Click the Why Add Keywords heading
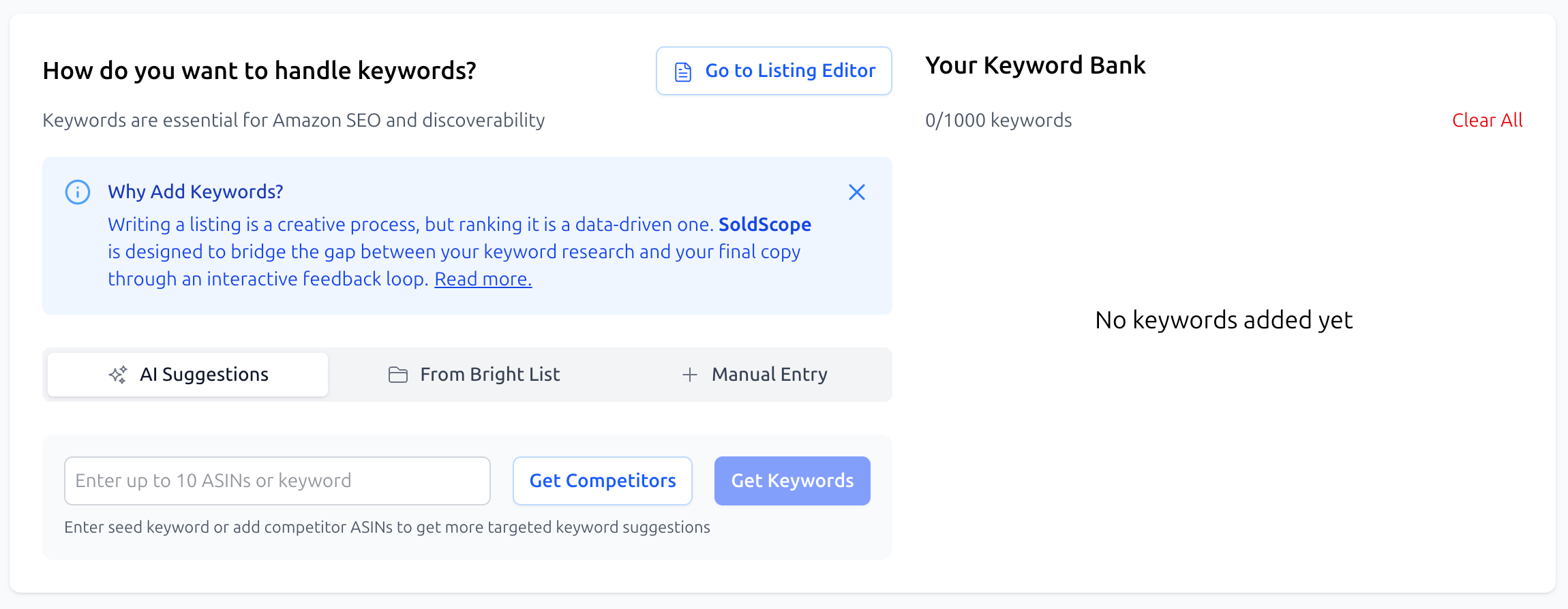The image size is (1568, 609). coord(195,191)
